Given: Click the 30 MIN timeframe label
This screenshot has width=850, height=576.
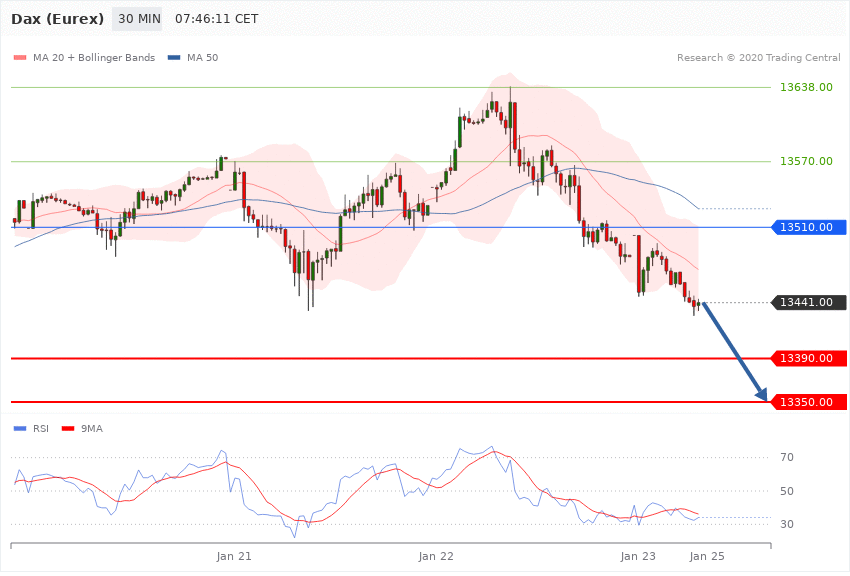Looking at the screenshot, I should click(137, 19).
